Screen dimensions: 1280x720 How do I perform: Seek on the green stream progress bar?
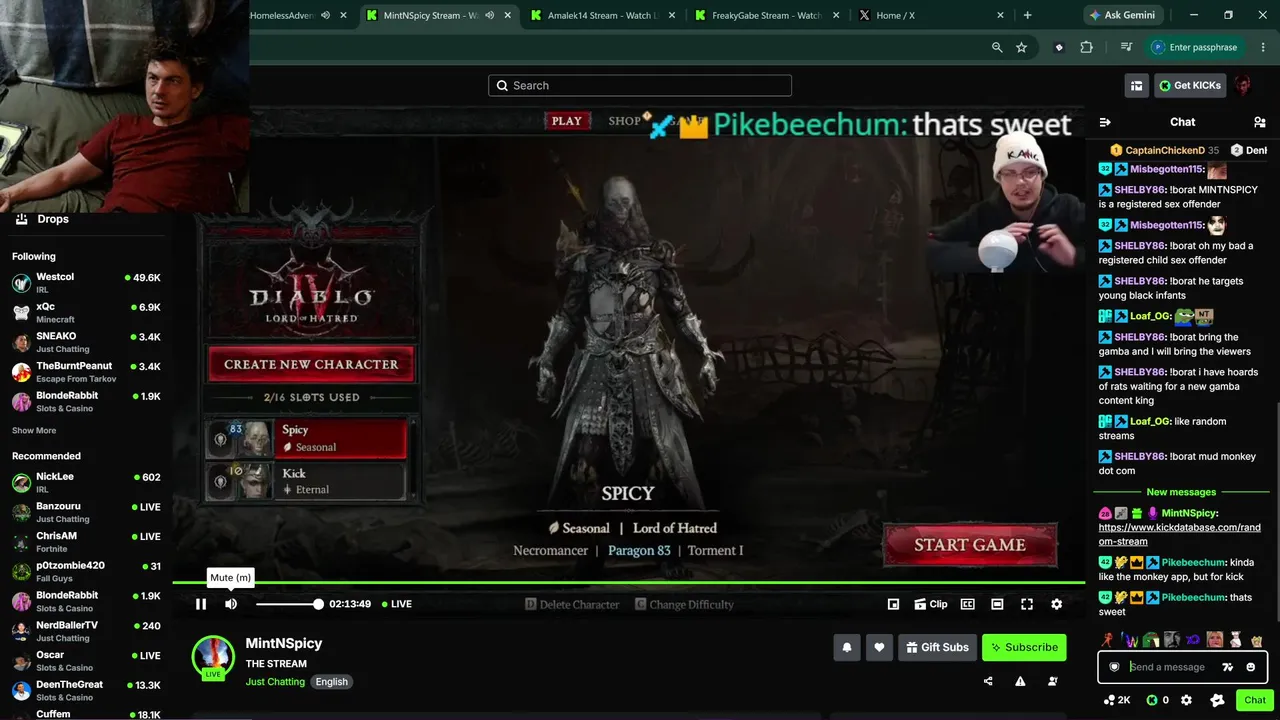(629, 582)
